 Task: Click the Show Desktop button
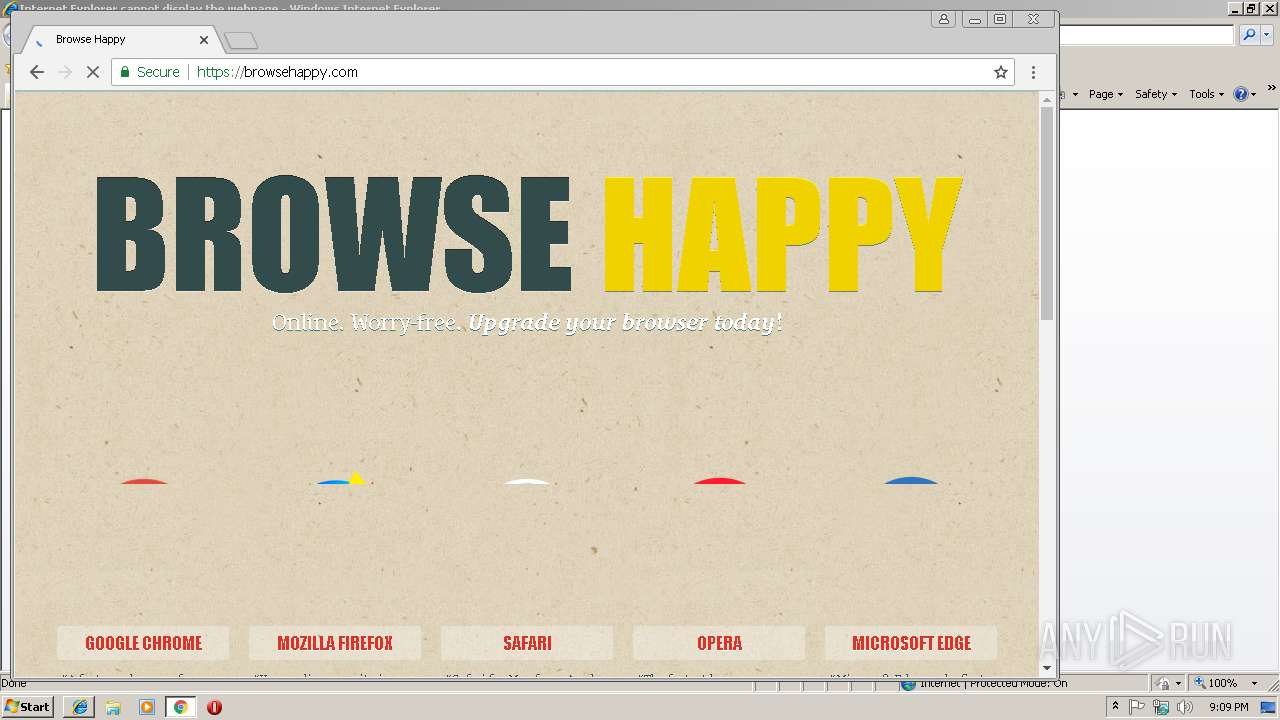(1269, 707)
